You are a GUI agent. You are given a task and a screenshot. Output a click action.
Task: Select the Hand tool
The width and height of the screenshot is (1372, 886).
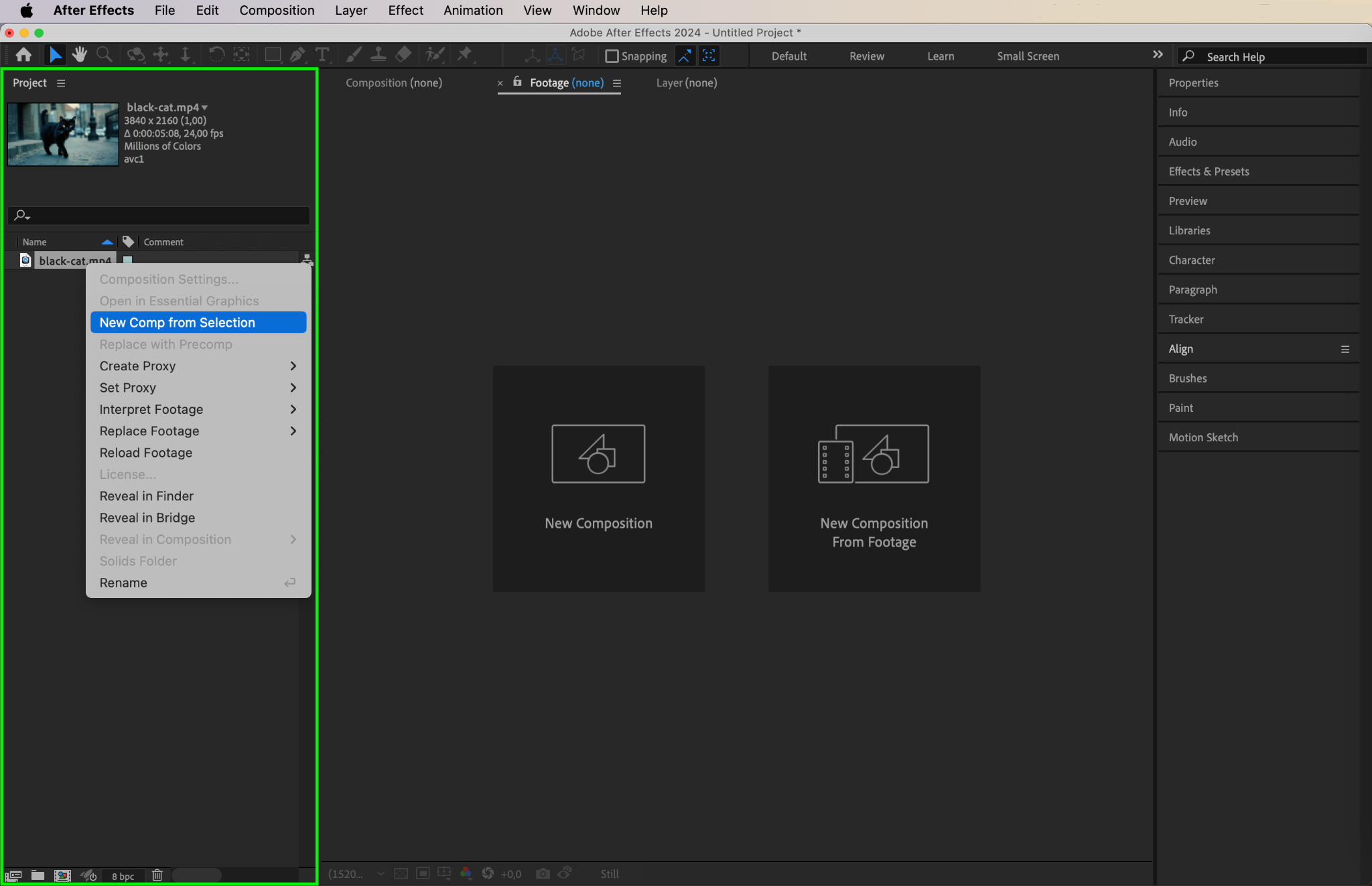tap(80, 55)
